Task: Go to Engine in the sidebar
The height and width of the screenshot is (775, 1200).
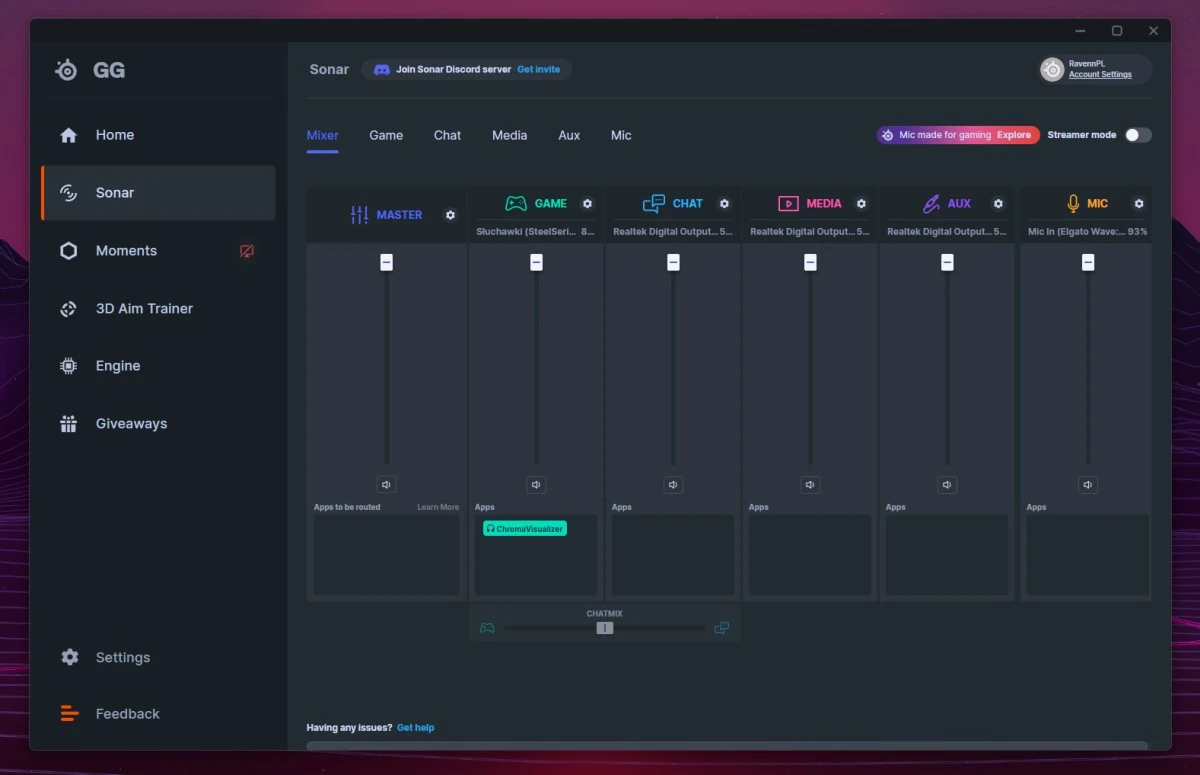Action: pyautogui.click(x=117, y=366)
